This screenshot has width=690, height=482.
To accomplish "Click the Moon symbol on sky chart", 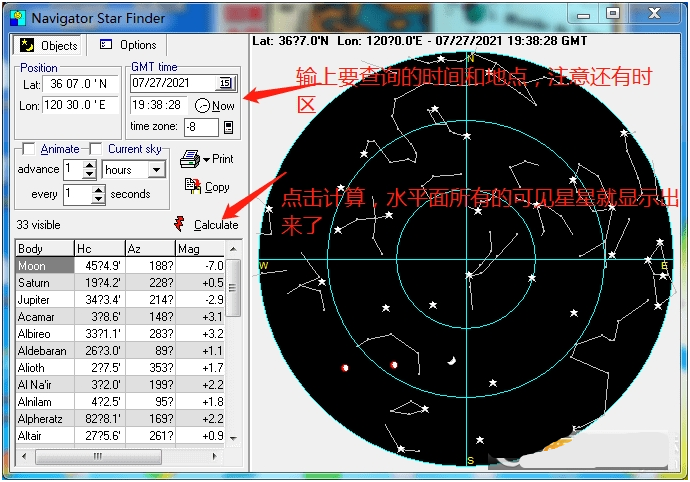I will click(452, 362).
